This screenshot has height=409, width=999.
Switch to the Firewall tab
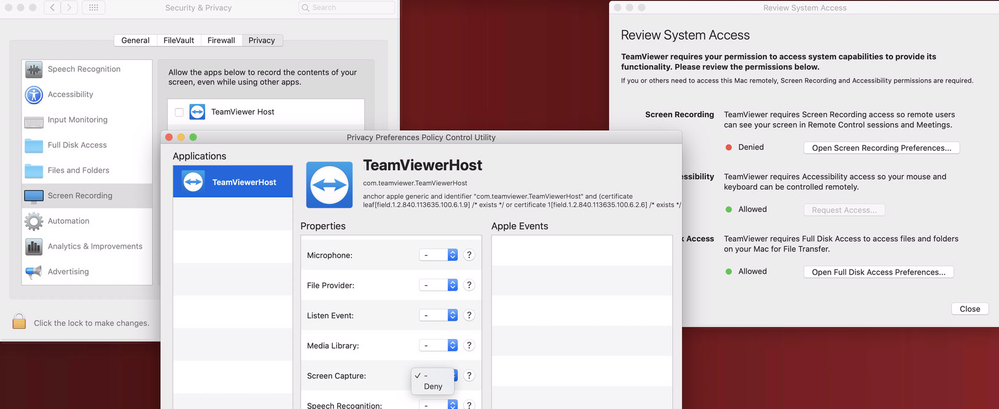point(221,40)
